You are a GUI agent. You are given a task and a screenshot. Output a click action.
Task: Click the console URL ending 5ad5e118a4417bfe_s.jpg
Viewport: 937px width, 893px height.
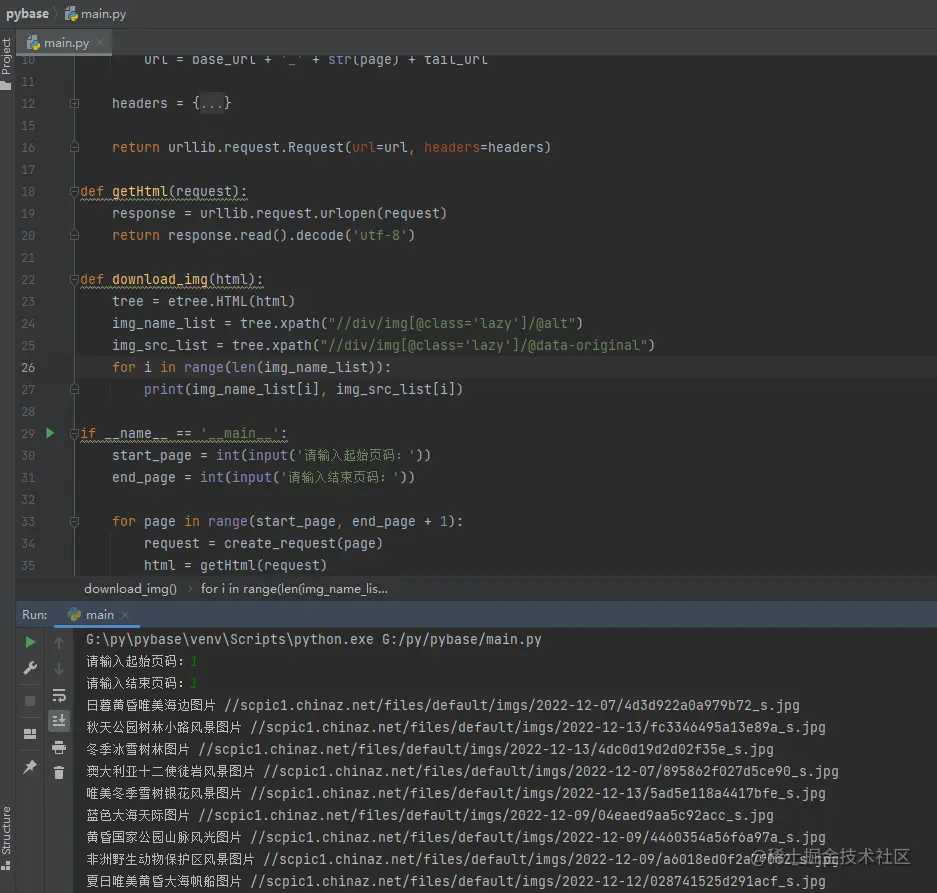tap(538, 794)
